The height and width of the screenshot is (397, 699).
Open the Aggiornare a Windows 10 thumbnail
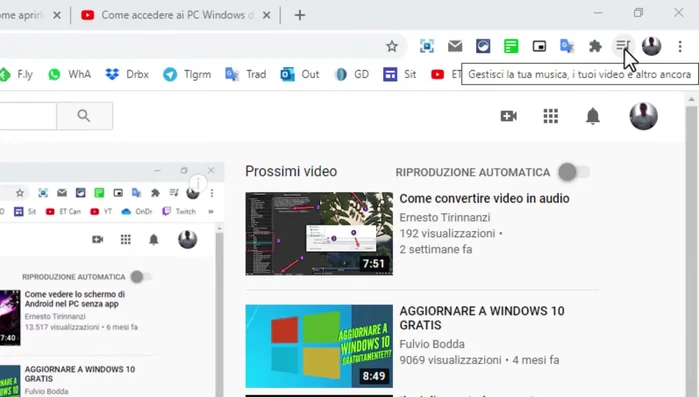[x=319, y=346]
